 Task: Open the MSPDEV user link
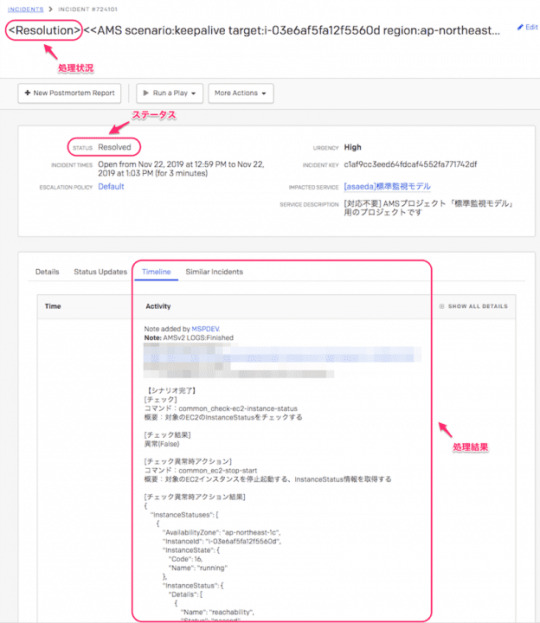point(205,329)
